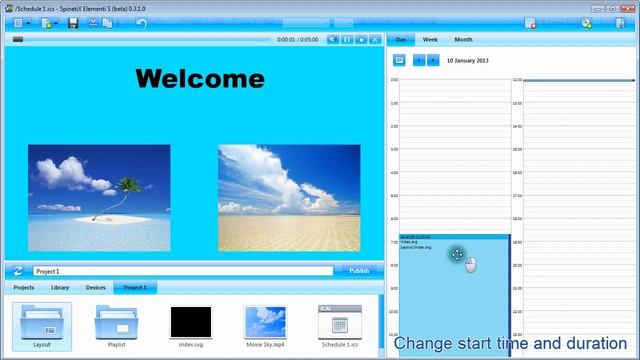Screen dimensions: 640x360
Task: Click the copy pages icon
Action: pyautogui.click(x=107, y=23)
